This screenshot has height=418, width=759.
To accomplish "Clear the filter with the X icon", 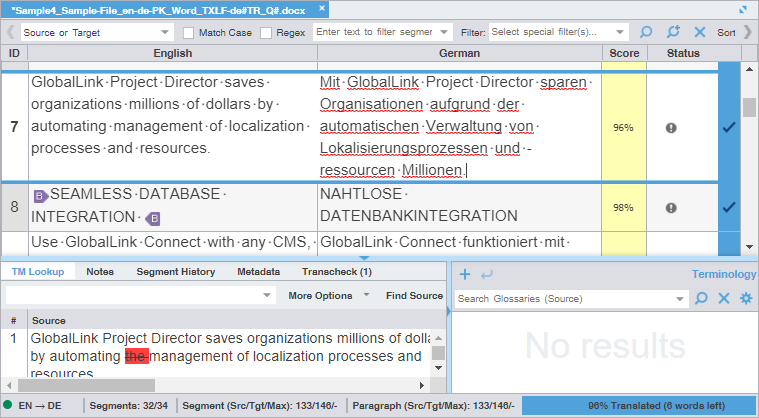I will [699, 32].
